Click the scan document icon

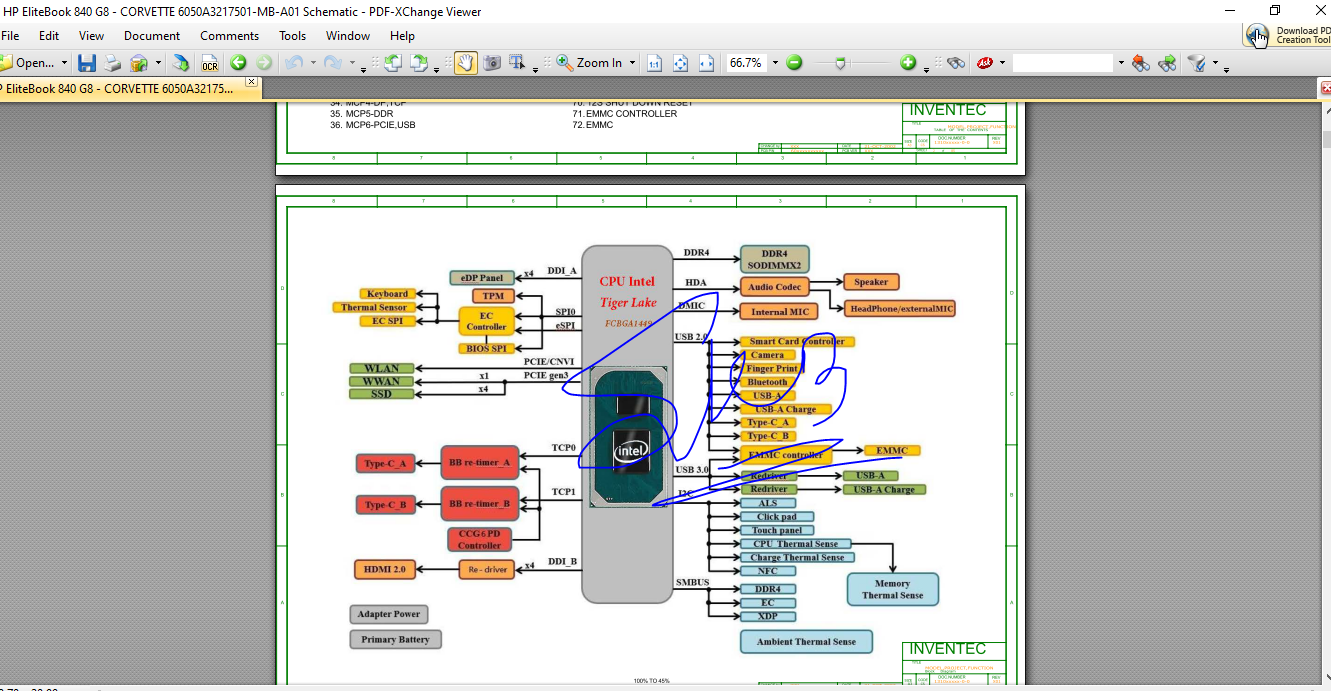pos(181,63)
